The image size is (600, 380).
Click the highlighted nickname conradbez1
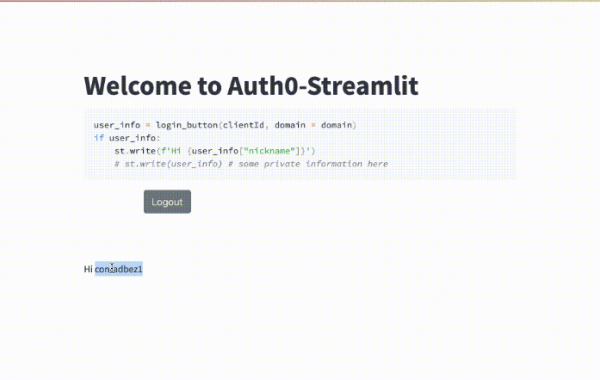coord(119,269)
